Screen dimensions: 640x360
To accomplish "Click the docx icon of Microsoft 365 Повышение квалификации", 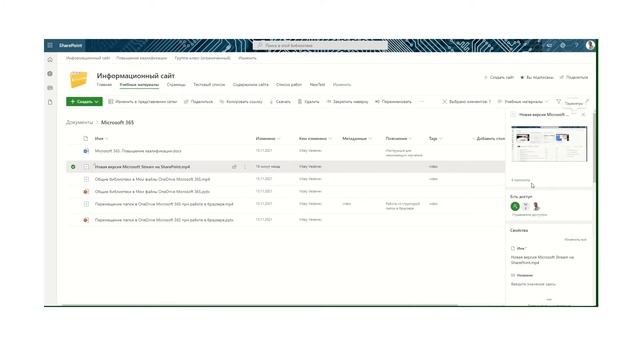I will pyautogui.click(x=86, y=151).
